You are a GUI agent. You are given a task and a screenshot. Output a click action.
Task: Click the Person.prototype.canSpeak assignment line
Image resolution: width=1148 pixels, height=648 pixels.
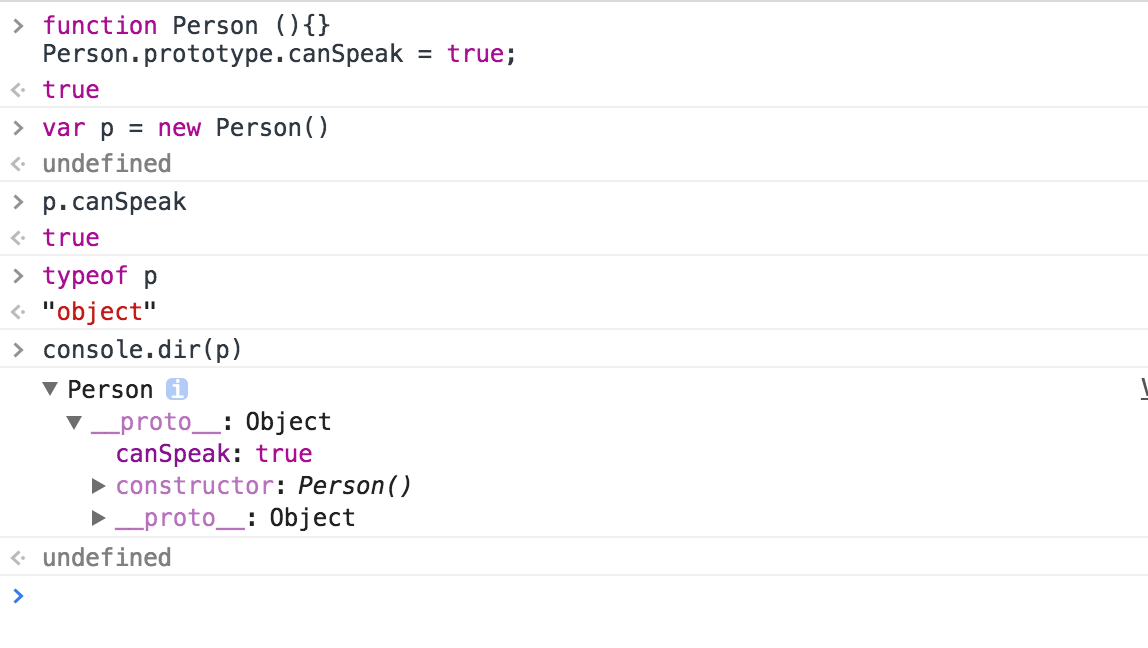(x=279, y=54)
